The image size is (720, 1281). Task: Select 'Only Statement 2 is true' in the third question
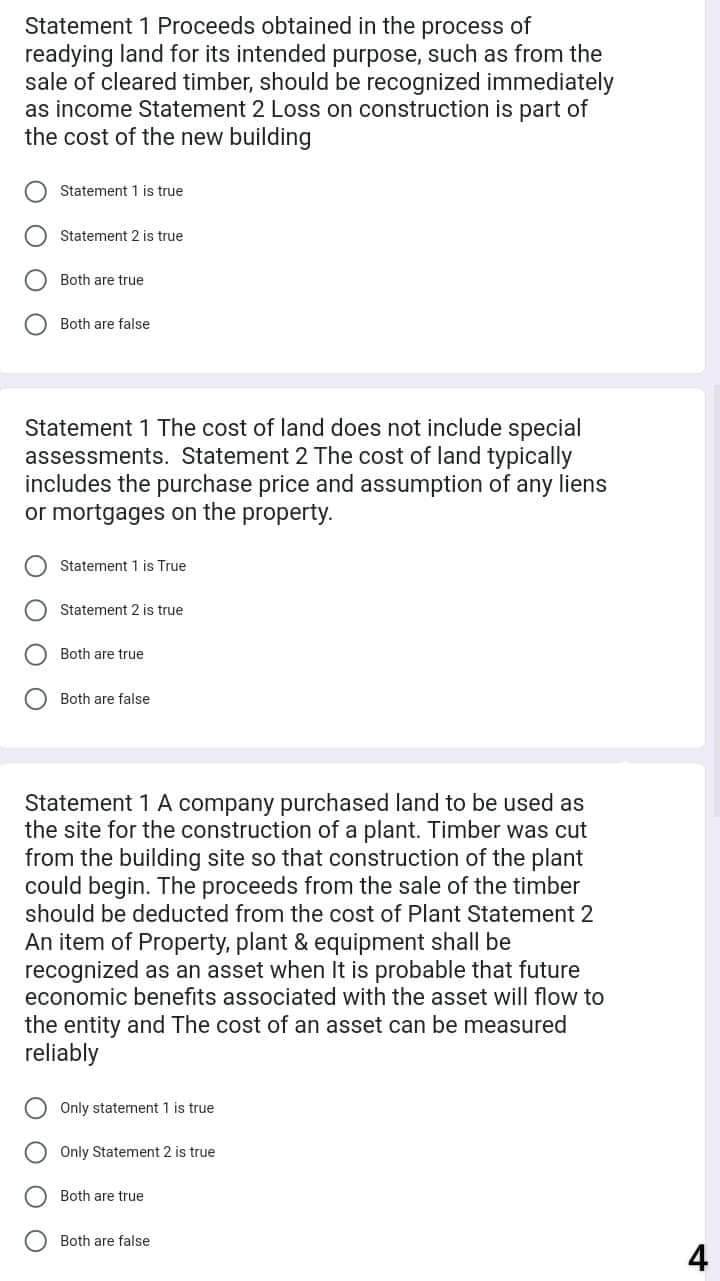click(x=36, y=1152)
